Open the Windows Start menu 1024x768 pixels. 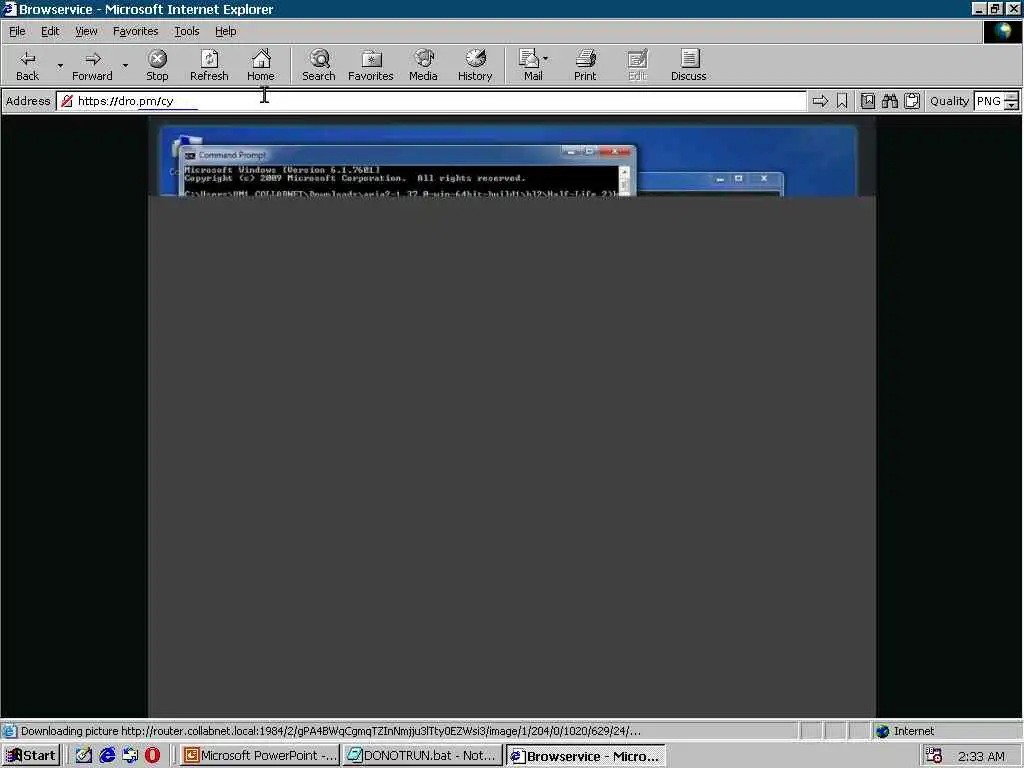click(x=31, y=756)
